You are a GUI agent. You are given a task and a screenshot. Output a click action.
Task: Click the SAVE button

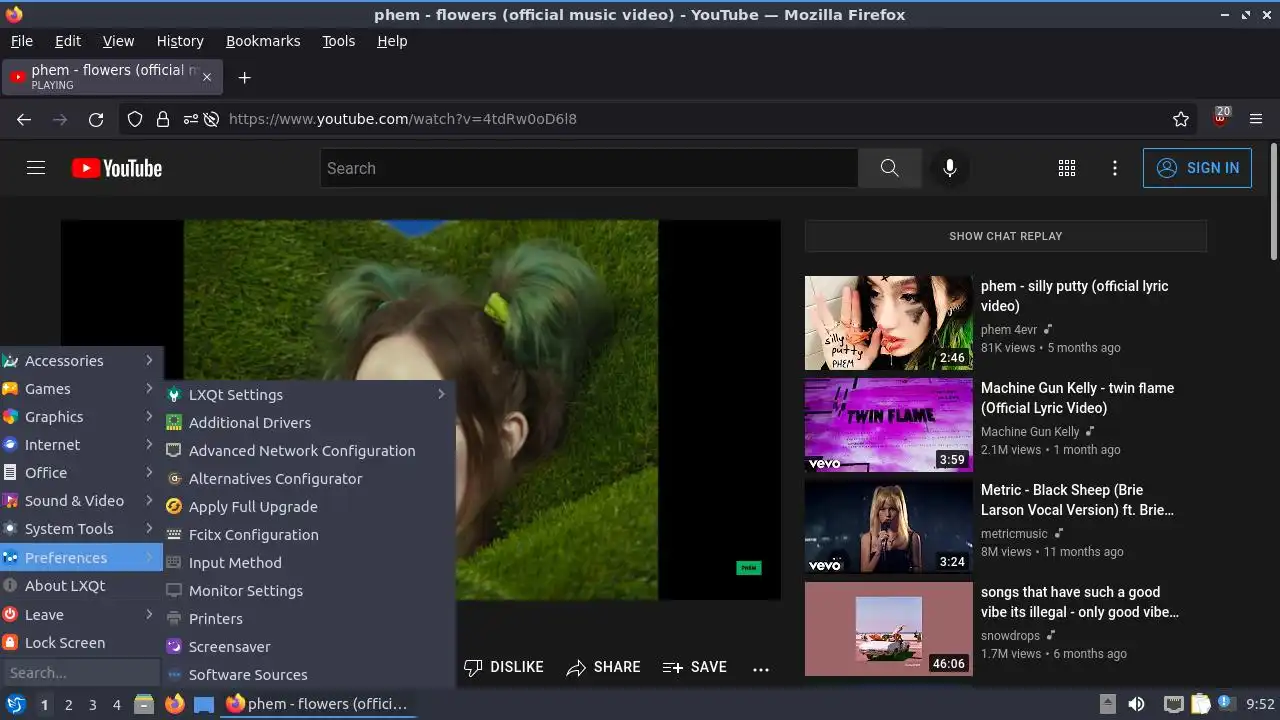point(695,667)
